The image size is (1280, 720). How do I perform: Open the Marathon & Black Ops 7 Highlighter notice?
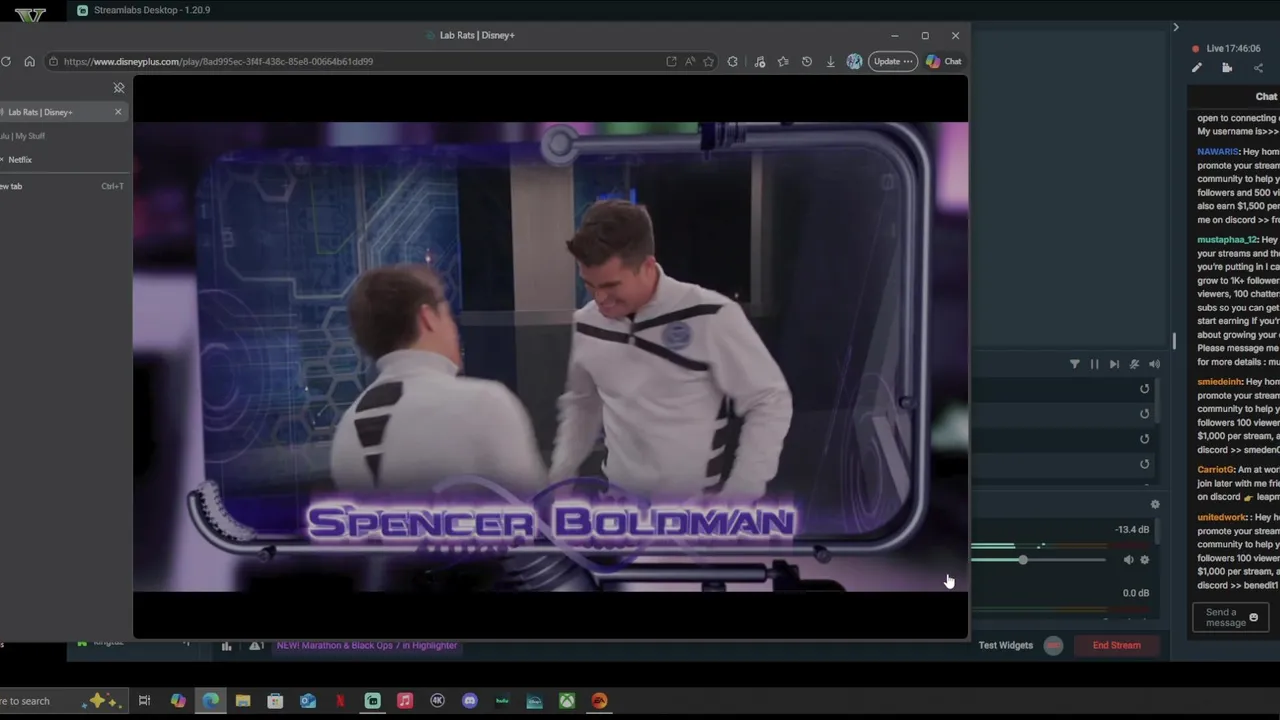pyautogui.click(x=367, y=646)
